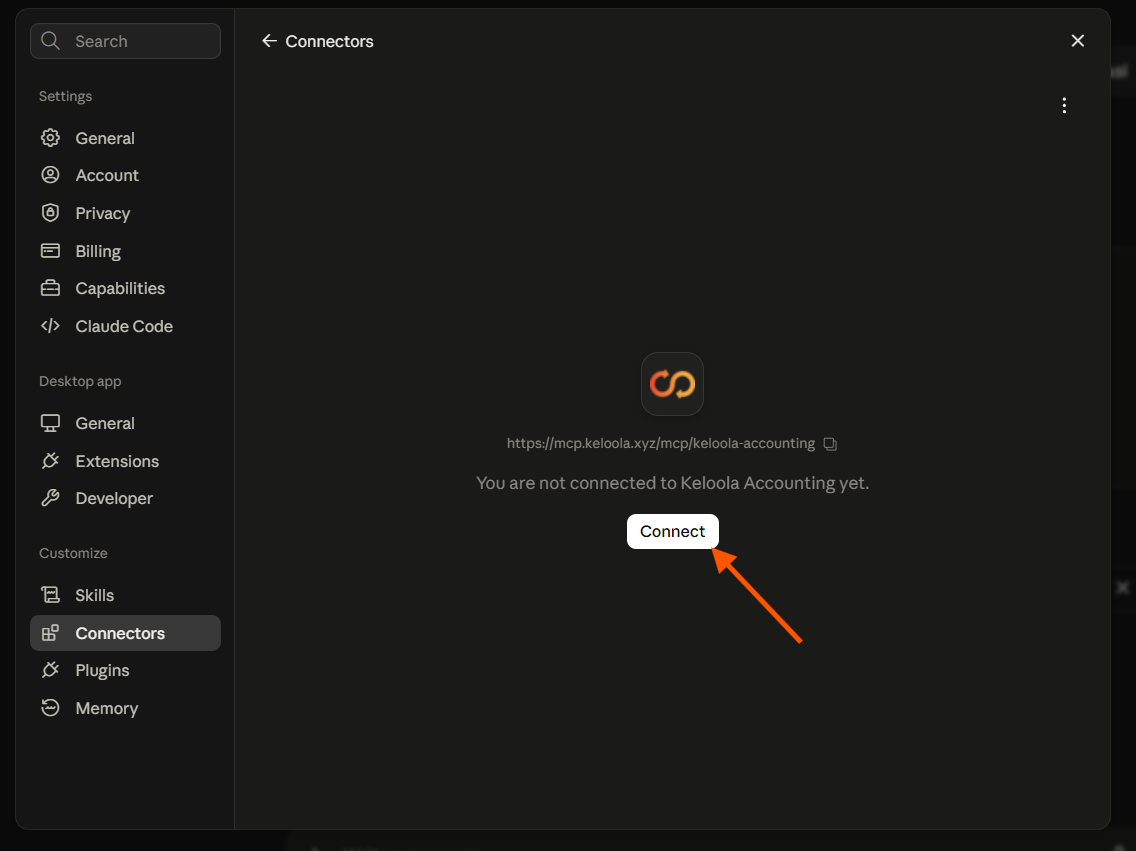Open Desktop app General settings
Screen dimensions: 1136x851
pyautogui.click(x=125, y=424)
